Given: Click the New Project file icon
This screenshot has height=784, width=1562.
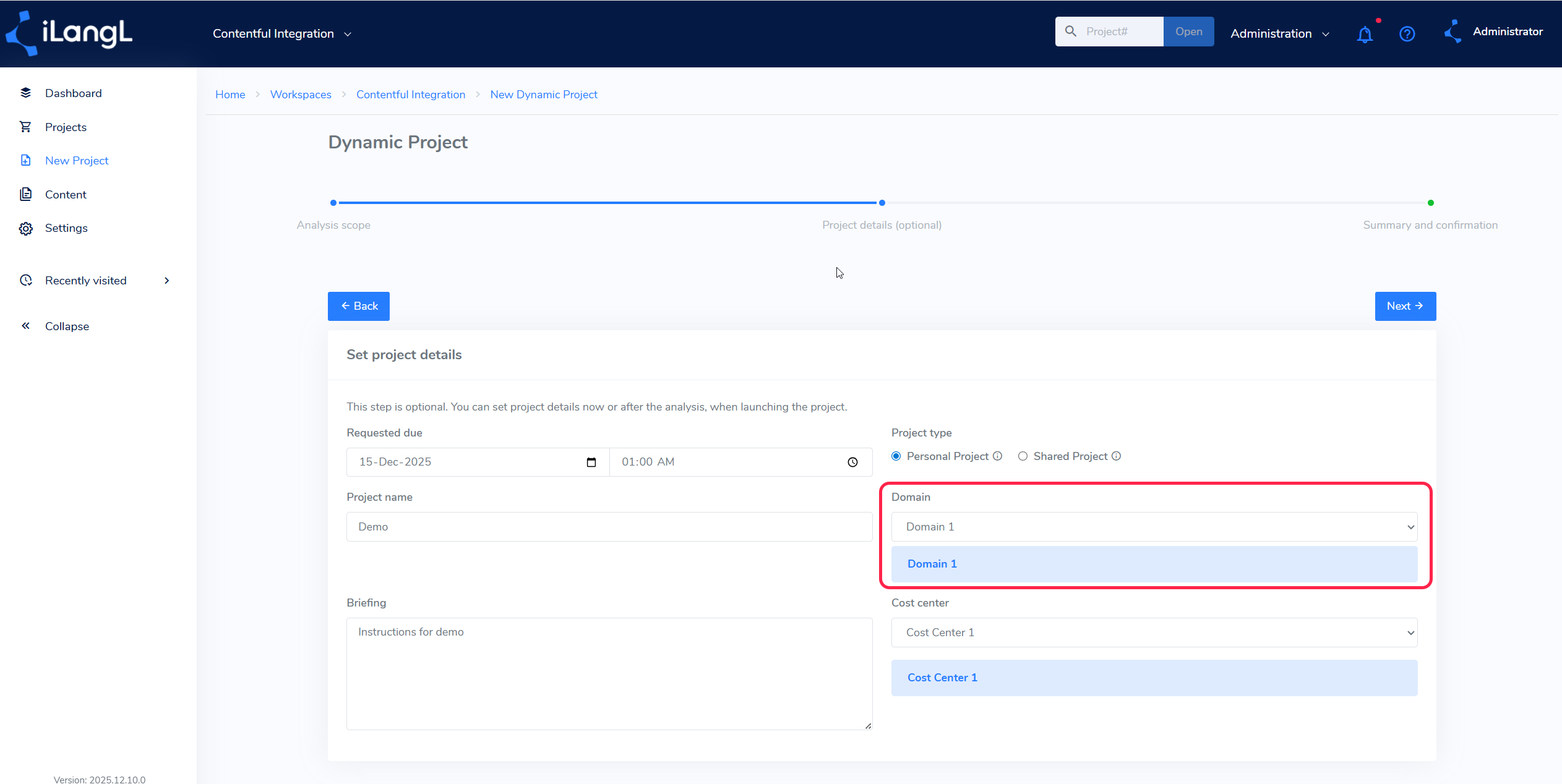Looking at the screenshot, I should tap(25, 160).
